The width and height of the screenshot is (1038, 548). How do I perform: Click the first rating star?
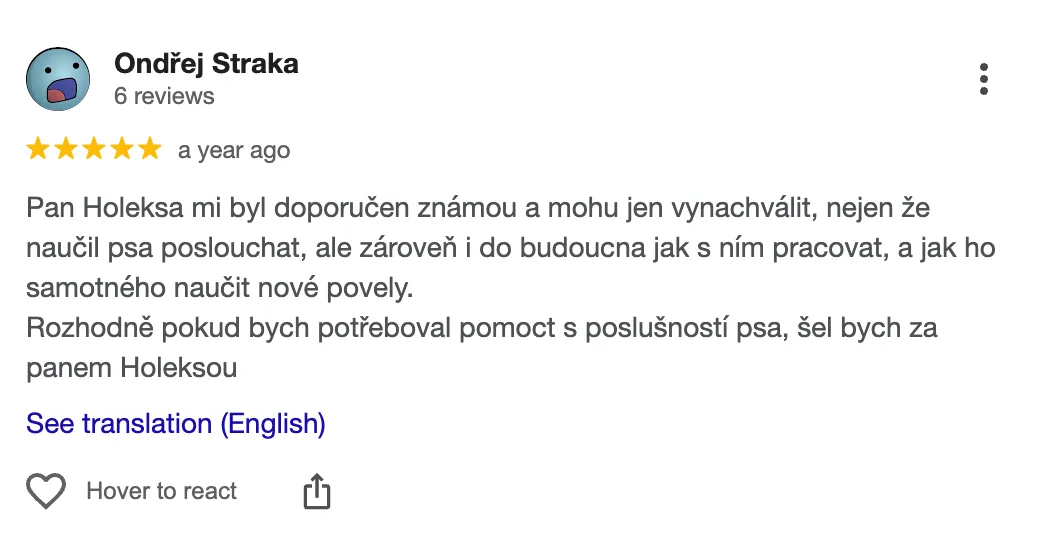pos(38,150)
